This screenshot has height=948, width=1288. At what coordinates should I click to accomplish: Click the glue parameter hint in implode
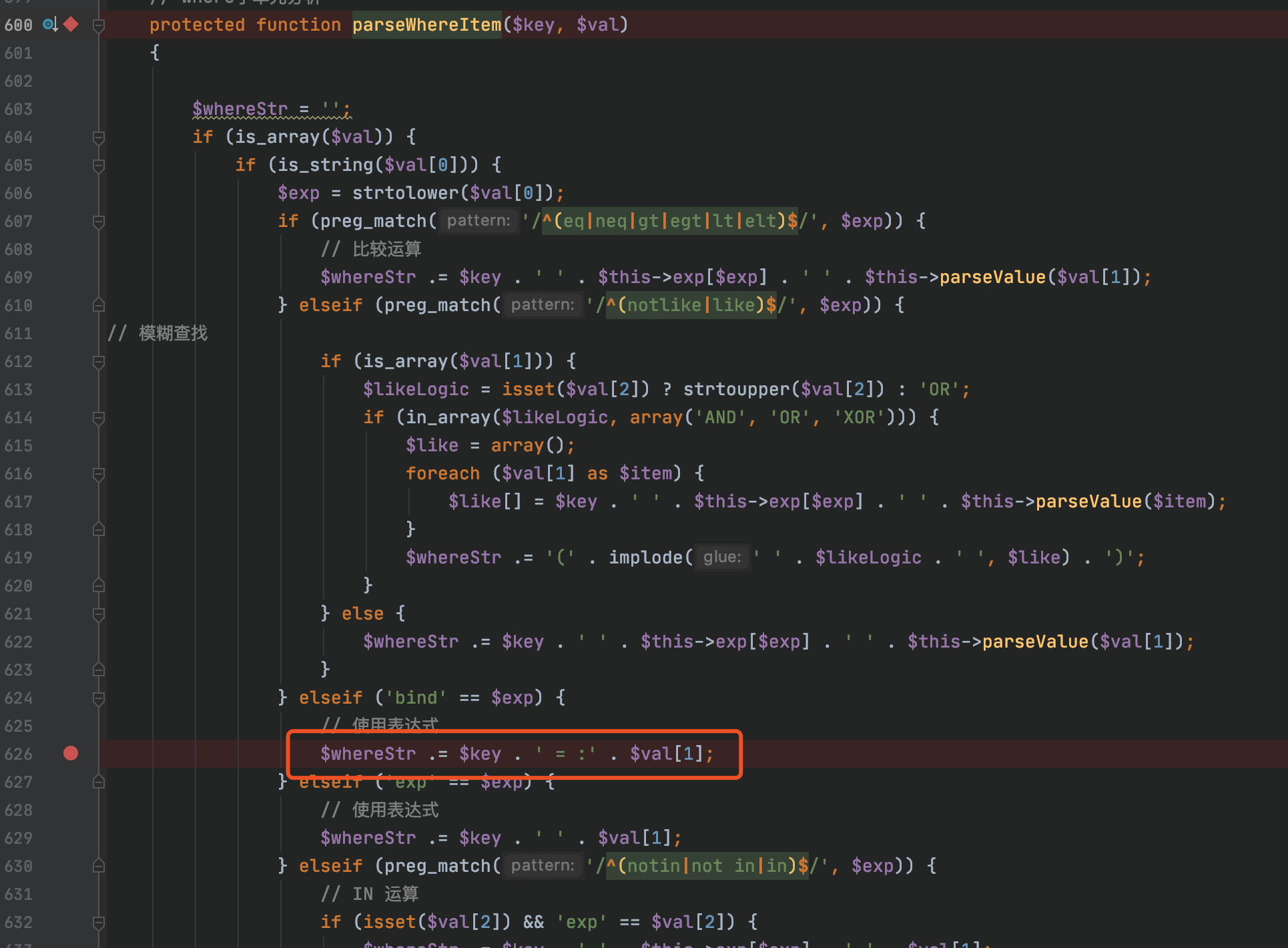click(x=722, y=557)
